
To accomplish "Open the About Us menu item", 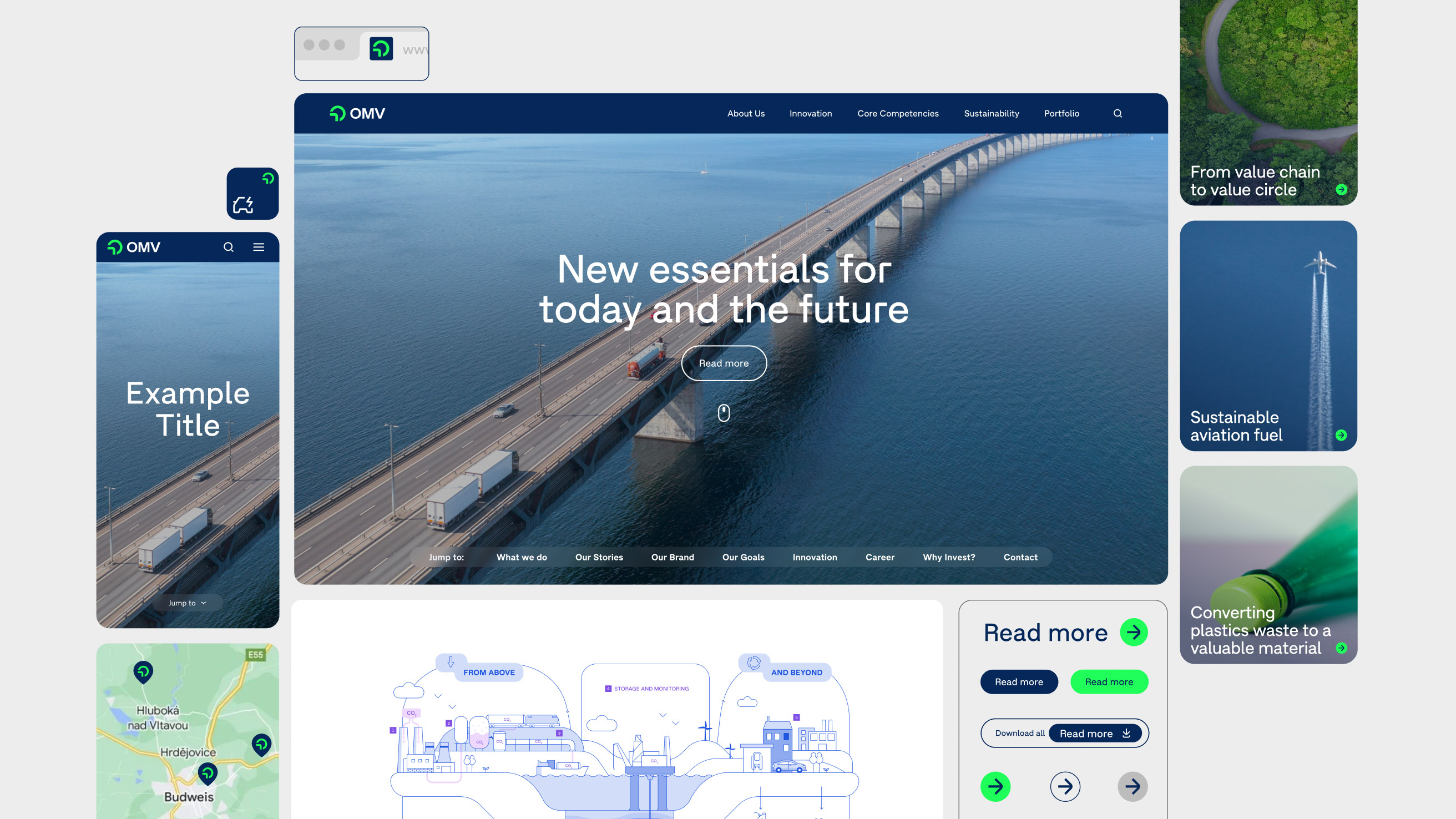I will [x=746, y=114].
